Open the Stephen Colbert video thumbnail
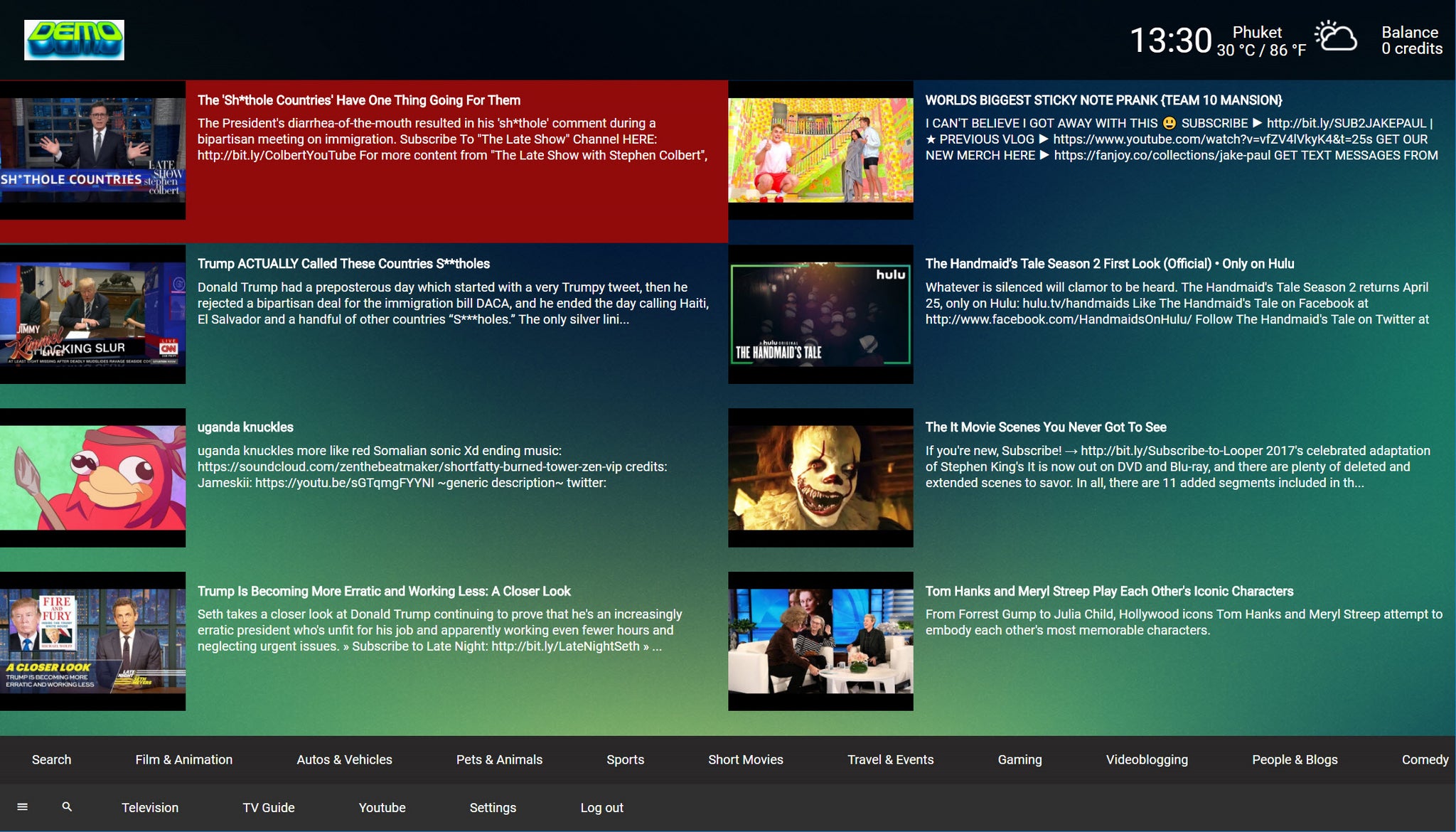The height and width of the screenshot is (832, 1456). [x=92, y=150]
